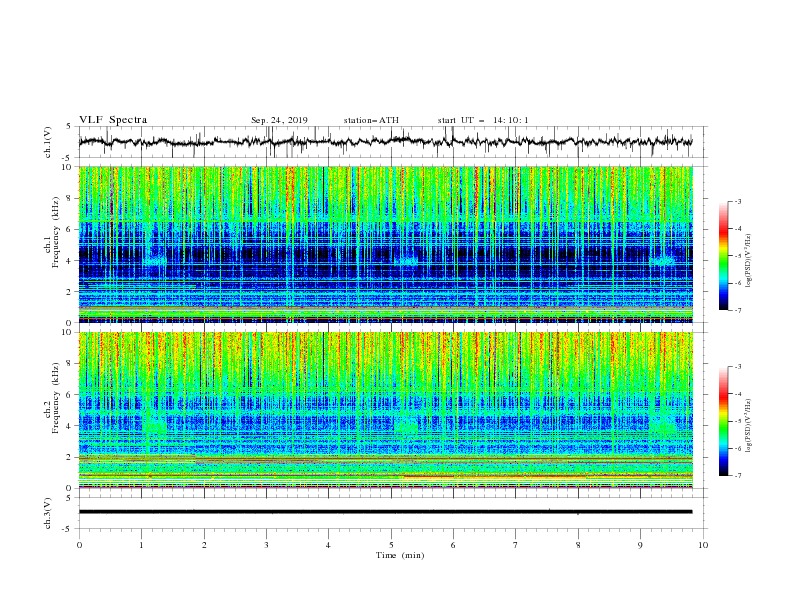Click the "VLF Spectra" plot title
The width and height of the screenshot is (792, 612).
tap(113, 120)
